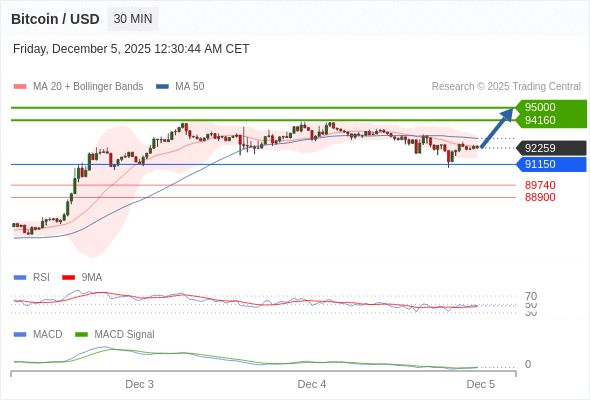Click the Dec 5 date axis label

coord(481,384)
